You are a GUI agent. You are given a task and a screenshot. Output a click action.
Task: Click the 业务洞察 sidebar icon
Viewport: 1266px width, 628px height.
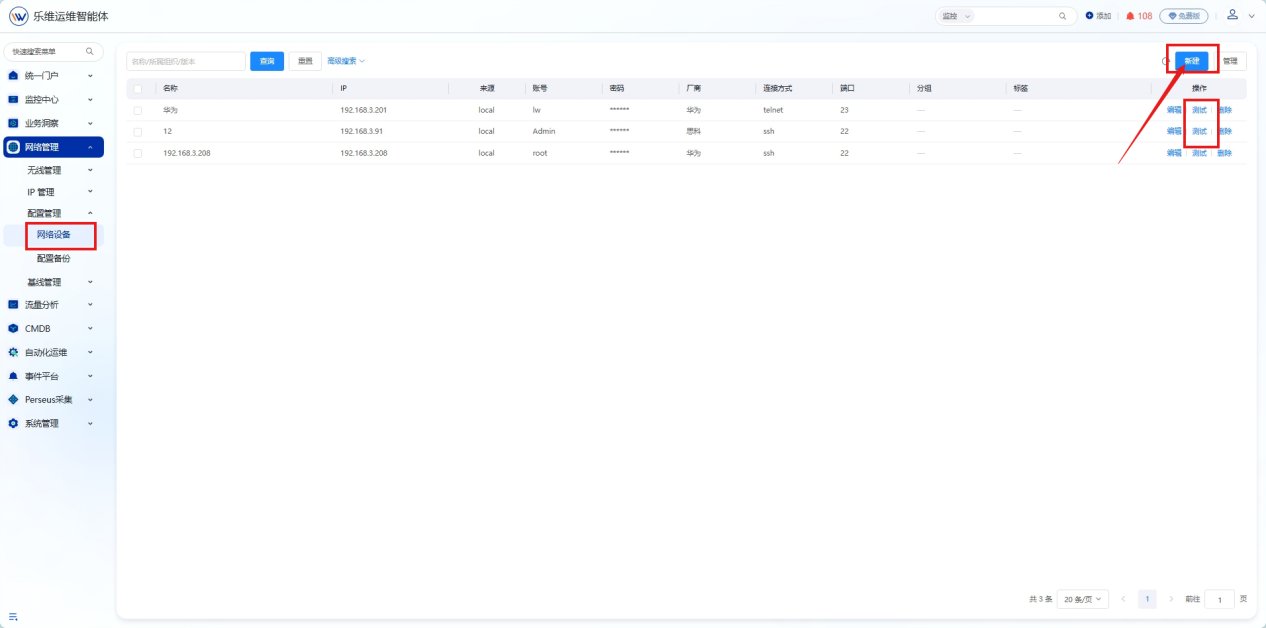click(13, 123)
